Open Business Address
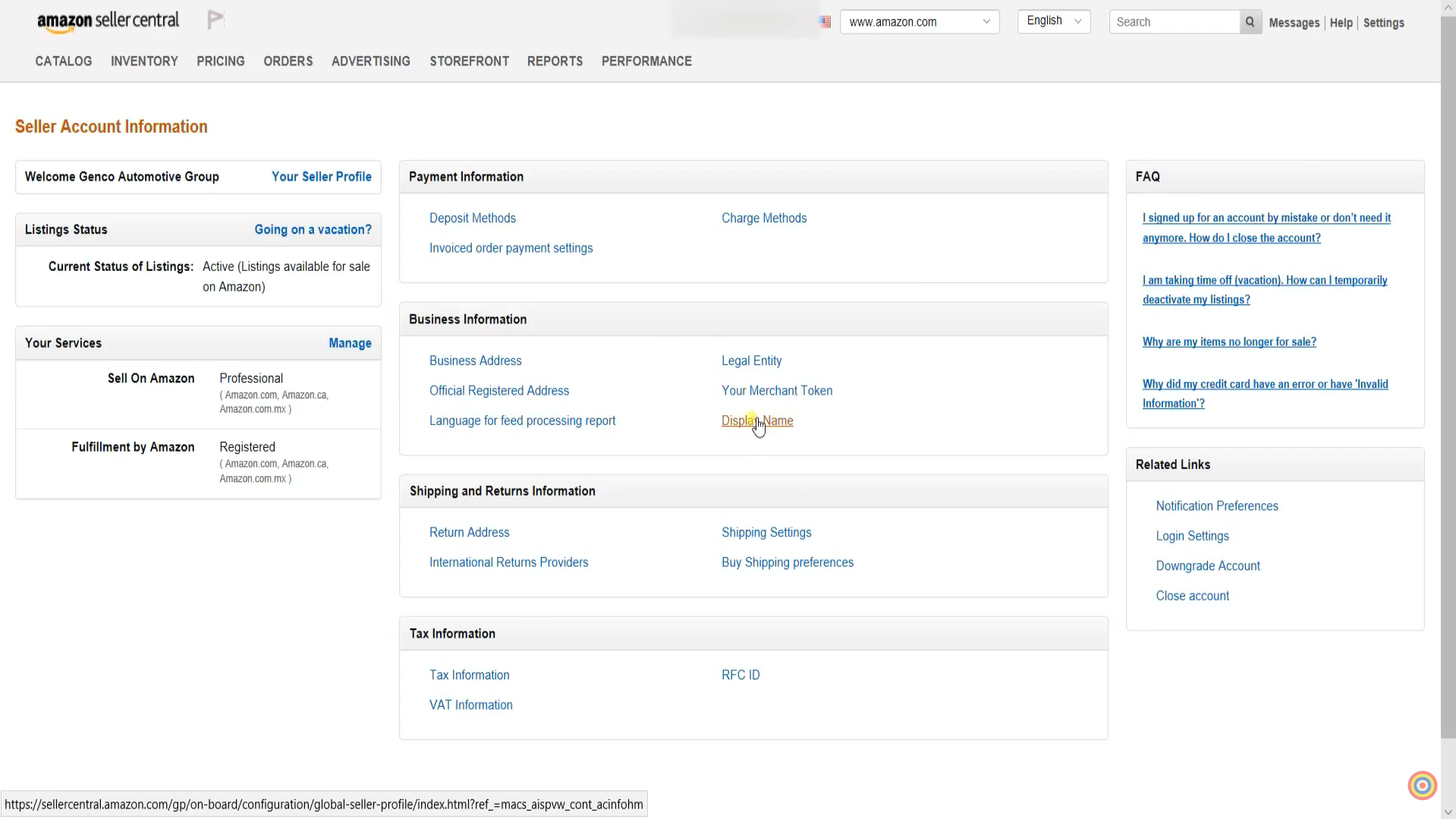The image size is (1456, 819). coord(476,361)
